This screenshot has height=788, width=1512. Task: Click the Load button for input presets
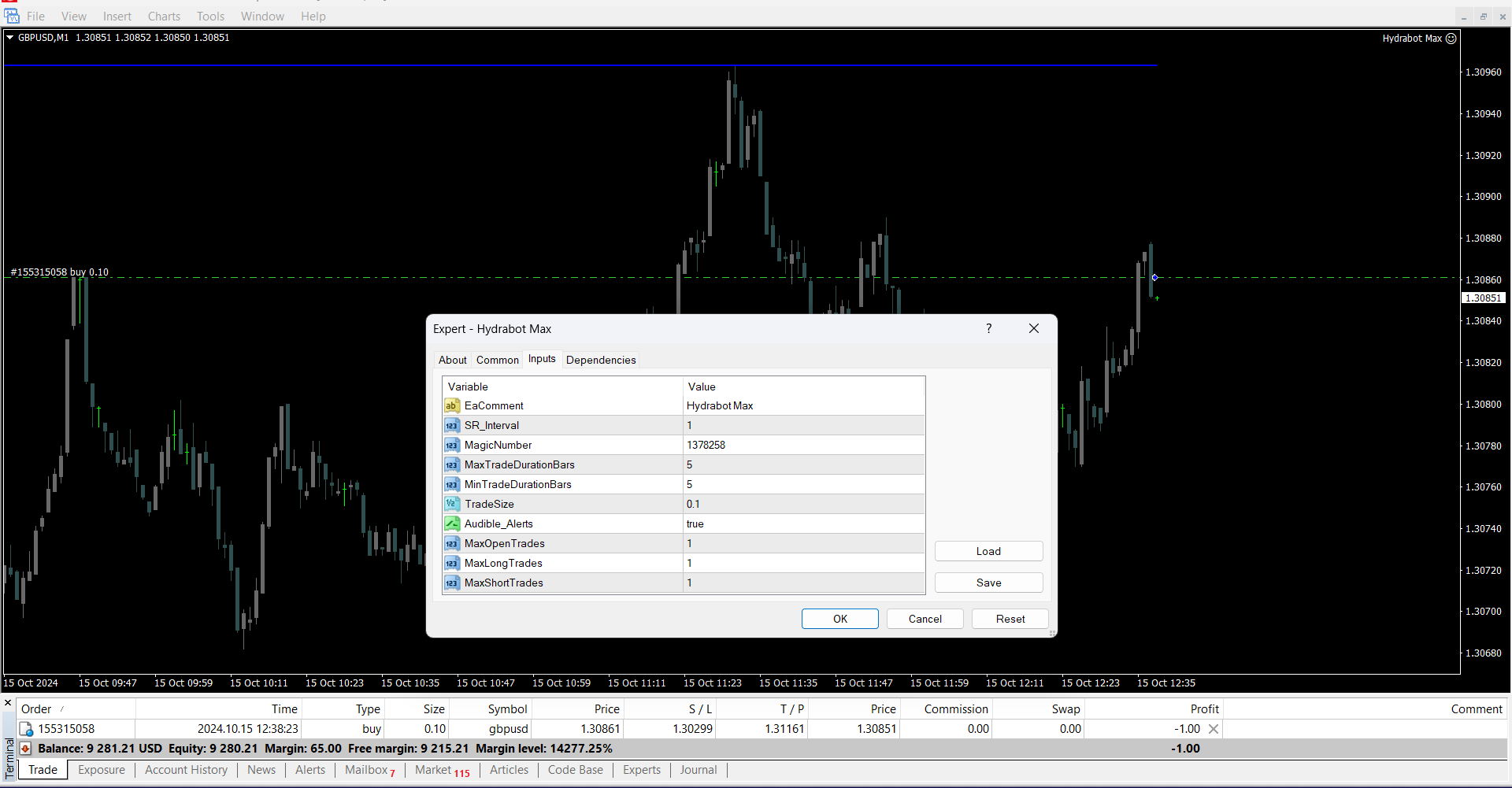coord(988,551)
